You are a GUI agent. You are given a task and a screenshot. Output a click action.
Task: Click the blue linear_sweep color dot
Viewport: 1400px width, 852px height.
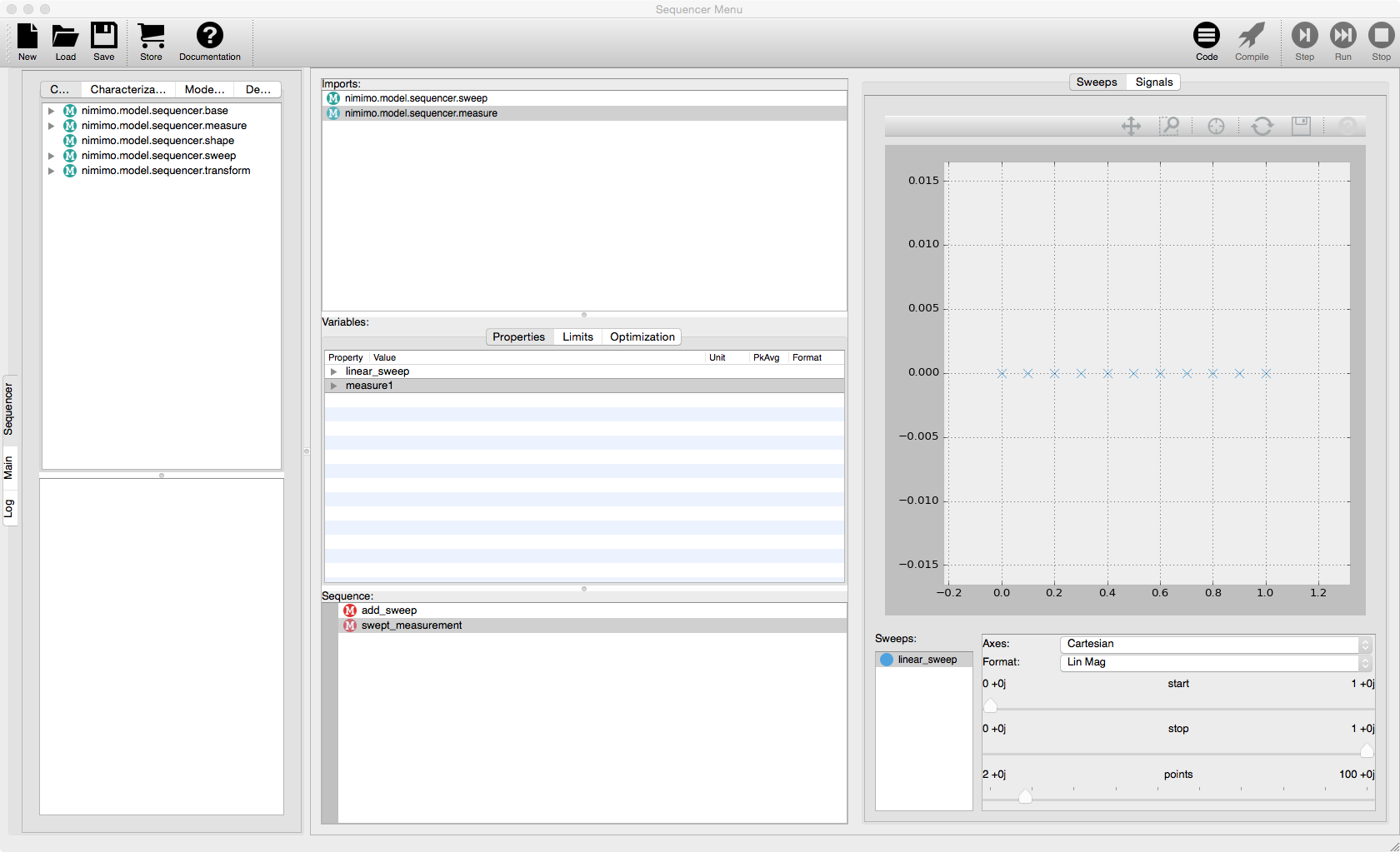[887, 660]
